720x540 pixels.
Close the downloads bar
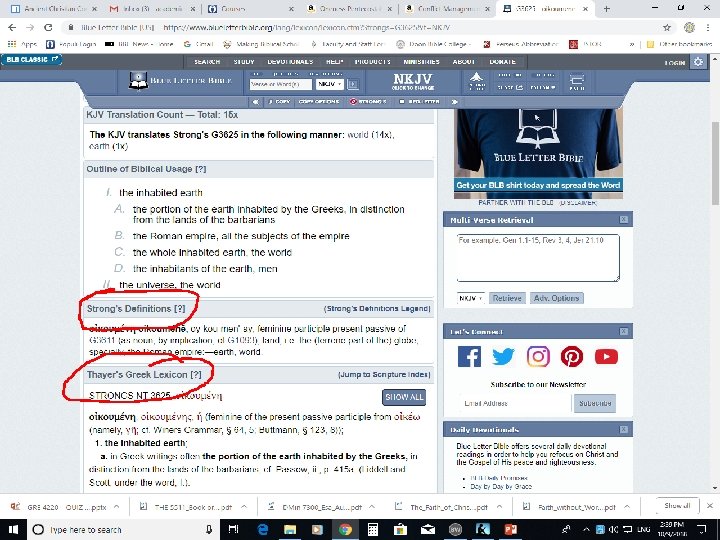(709, 506)
